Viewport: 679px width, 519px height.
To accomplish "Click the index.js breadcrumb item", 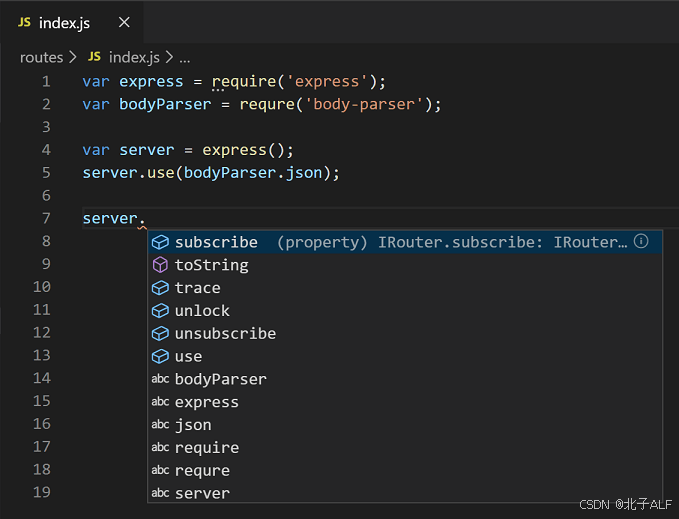I will pyautogui.click(x=134, y=57).
